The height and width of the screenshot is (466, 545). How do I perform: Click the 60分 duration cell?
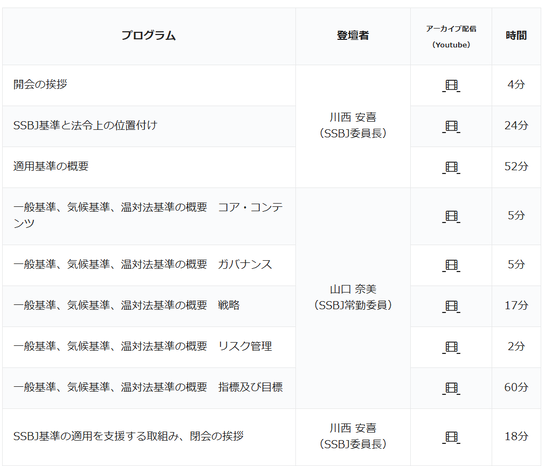[x=516, y=387]
